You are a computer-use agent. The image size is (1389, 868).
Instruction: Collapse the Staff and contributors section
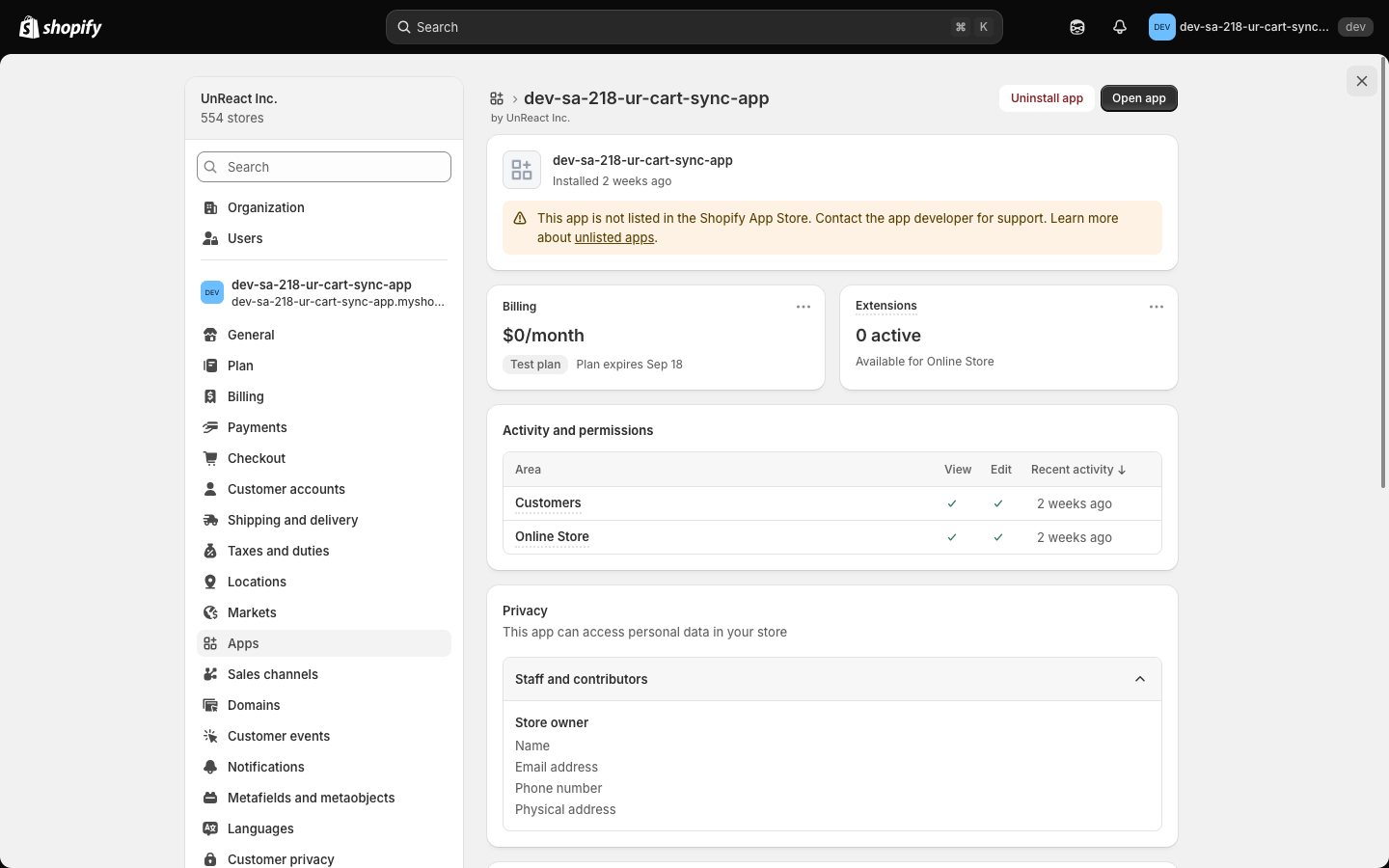[x=1140, y=679]
